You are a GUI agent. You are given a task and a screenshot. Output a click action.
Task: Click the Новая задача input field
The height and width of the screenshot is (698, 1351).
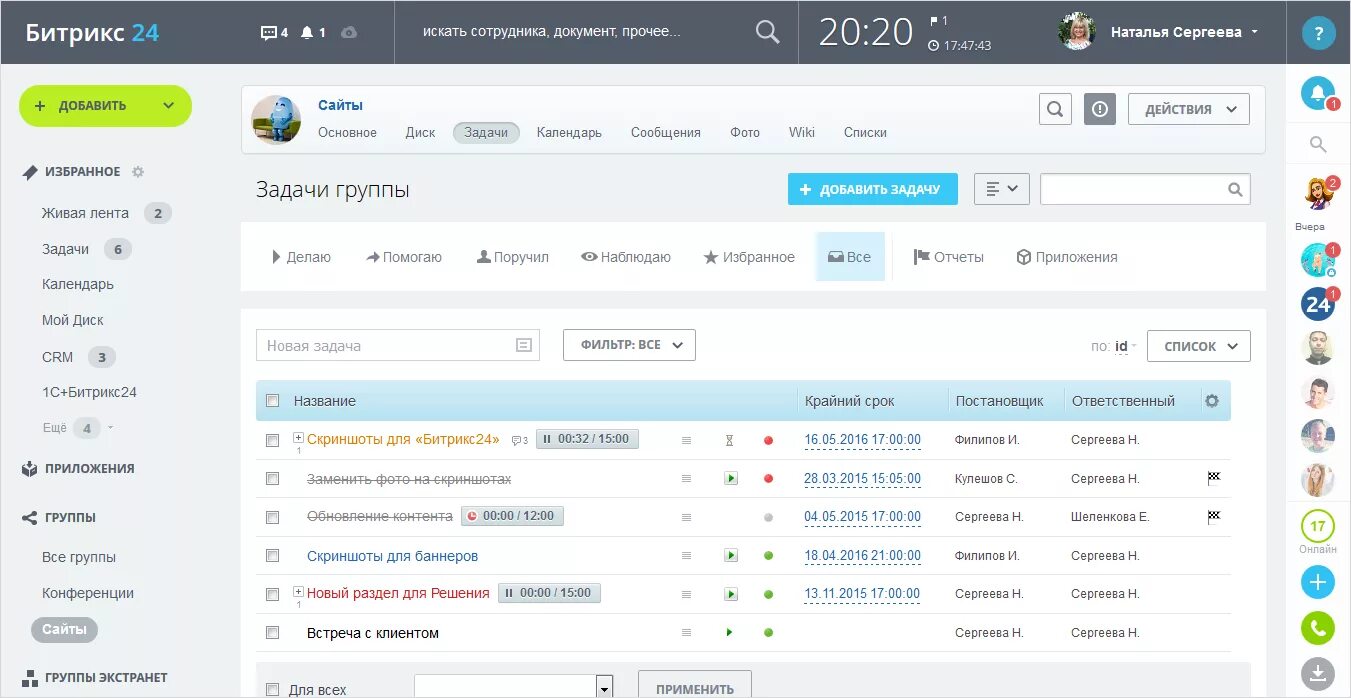click(x=398, y=345)
